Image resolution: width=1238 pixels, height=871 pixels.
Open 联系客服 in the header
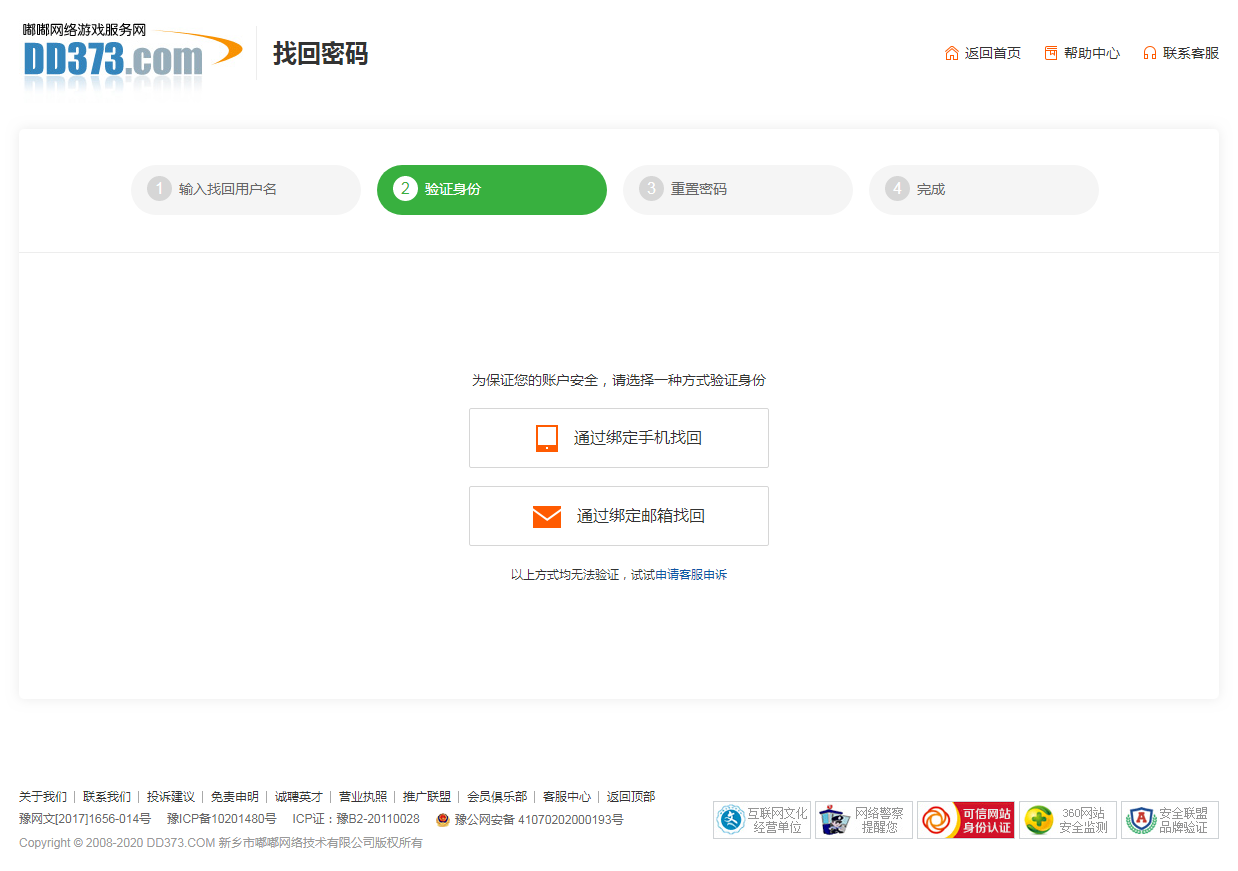1191,53
